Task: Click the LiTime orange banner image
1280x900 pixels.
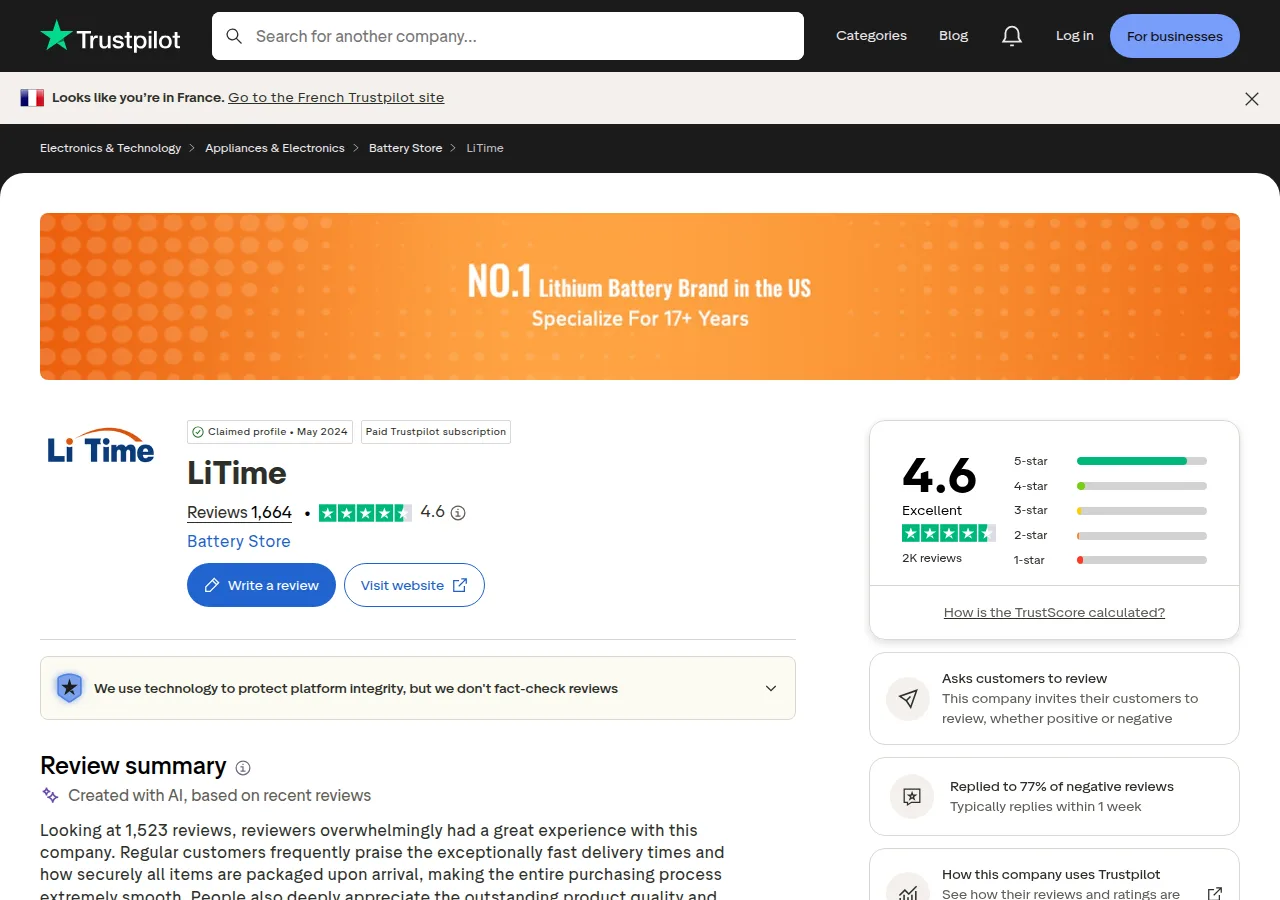Action: pos(640,296)
